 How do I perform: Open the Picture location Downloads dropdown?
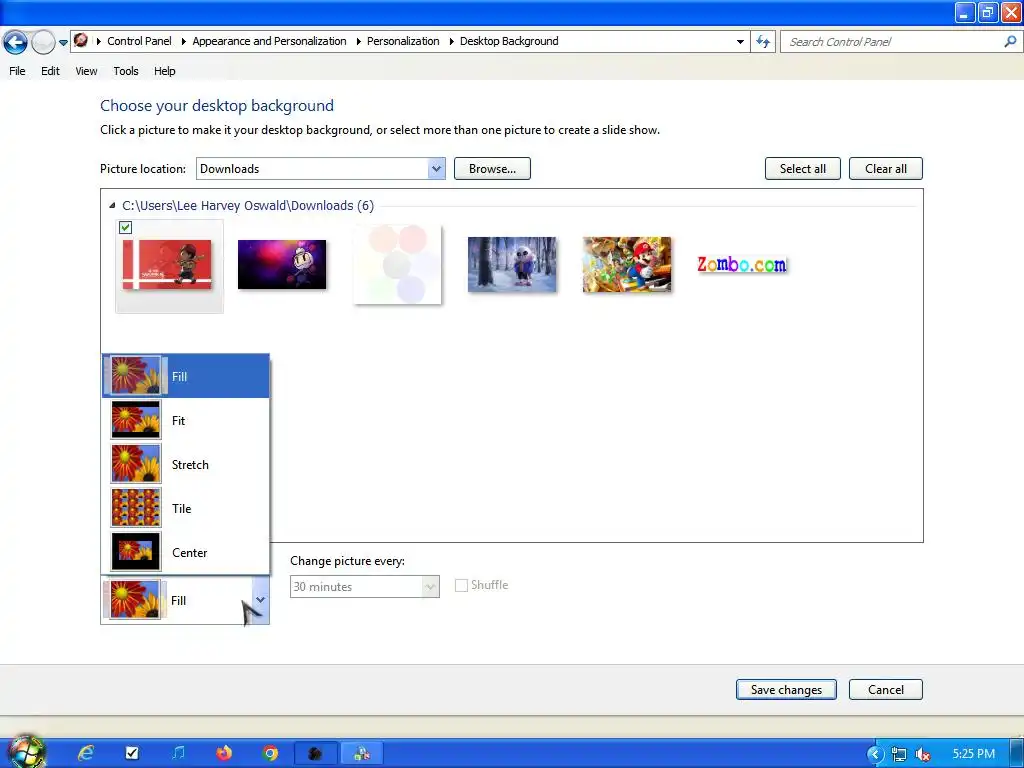(x=321, y=168)
